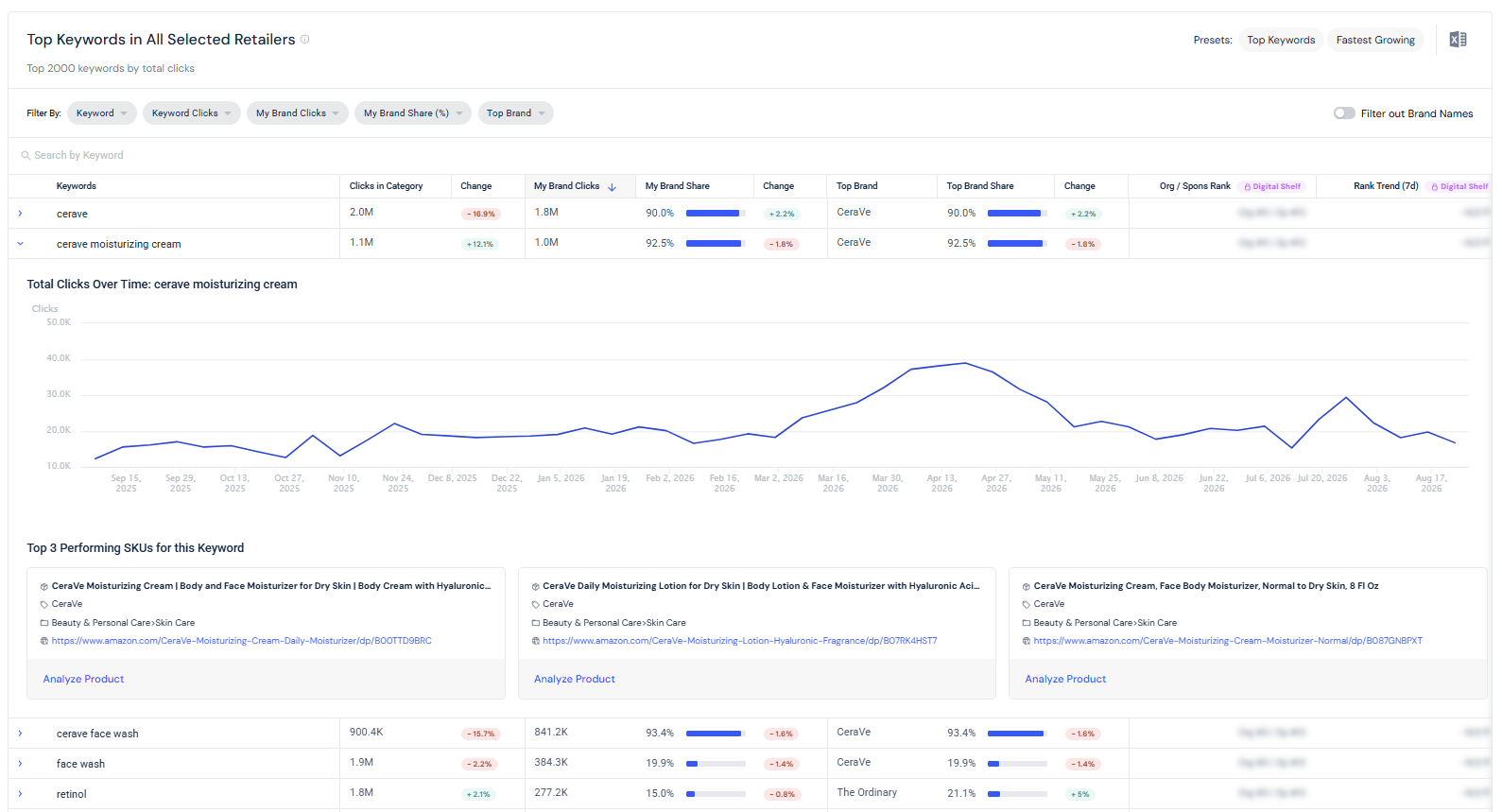The height and width of the screenshot is (812, 1502).
Task: Click Analyze Product for CeraVe Moisturizing Cream Body and Face
Action: coord(83,679)
